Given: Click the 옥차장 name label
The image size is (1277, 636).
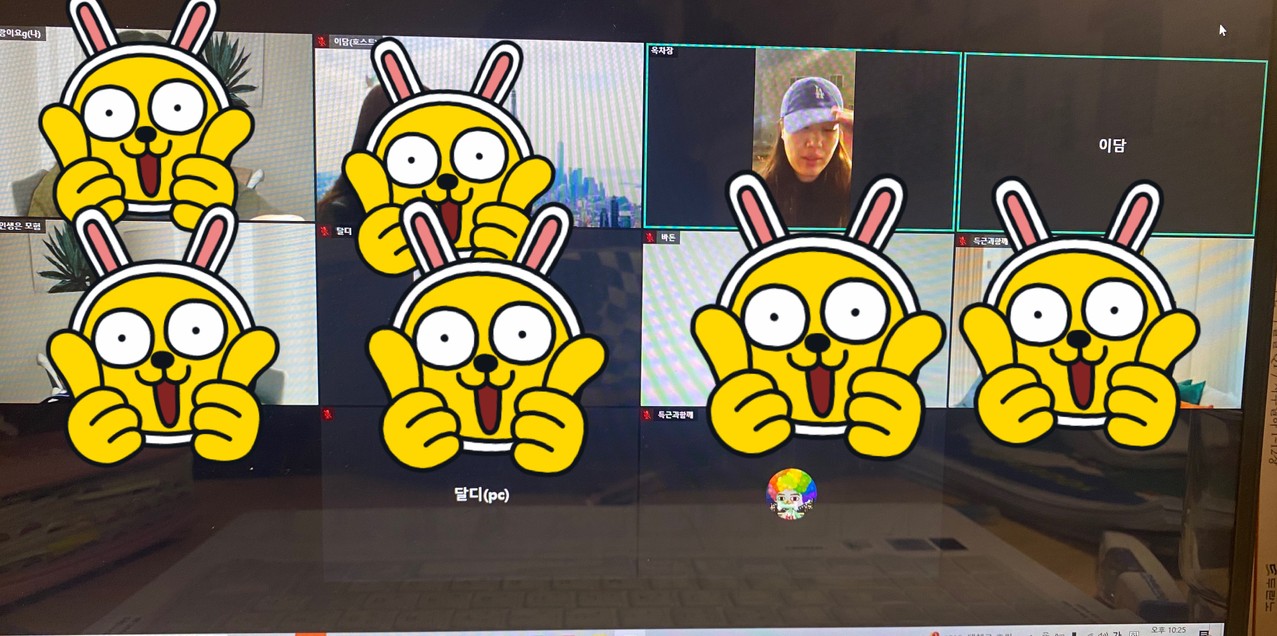Looking at the screenshot, I should (x=662, y=50).
